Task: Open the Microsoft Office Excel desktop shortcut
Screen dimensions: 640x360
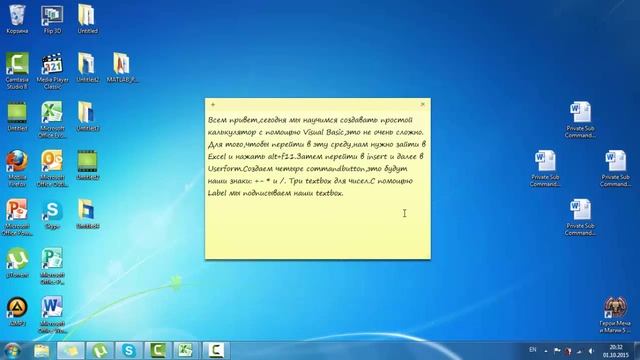Action: tap(52, 120)
